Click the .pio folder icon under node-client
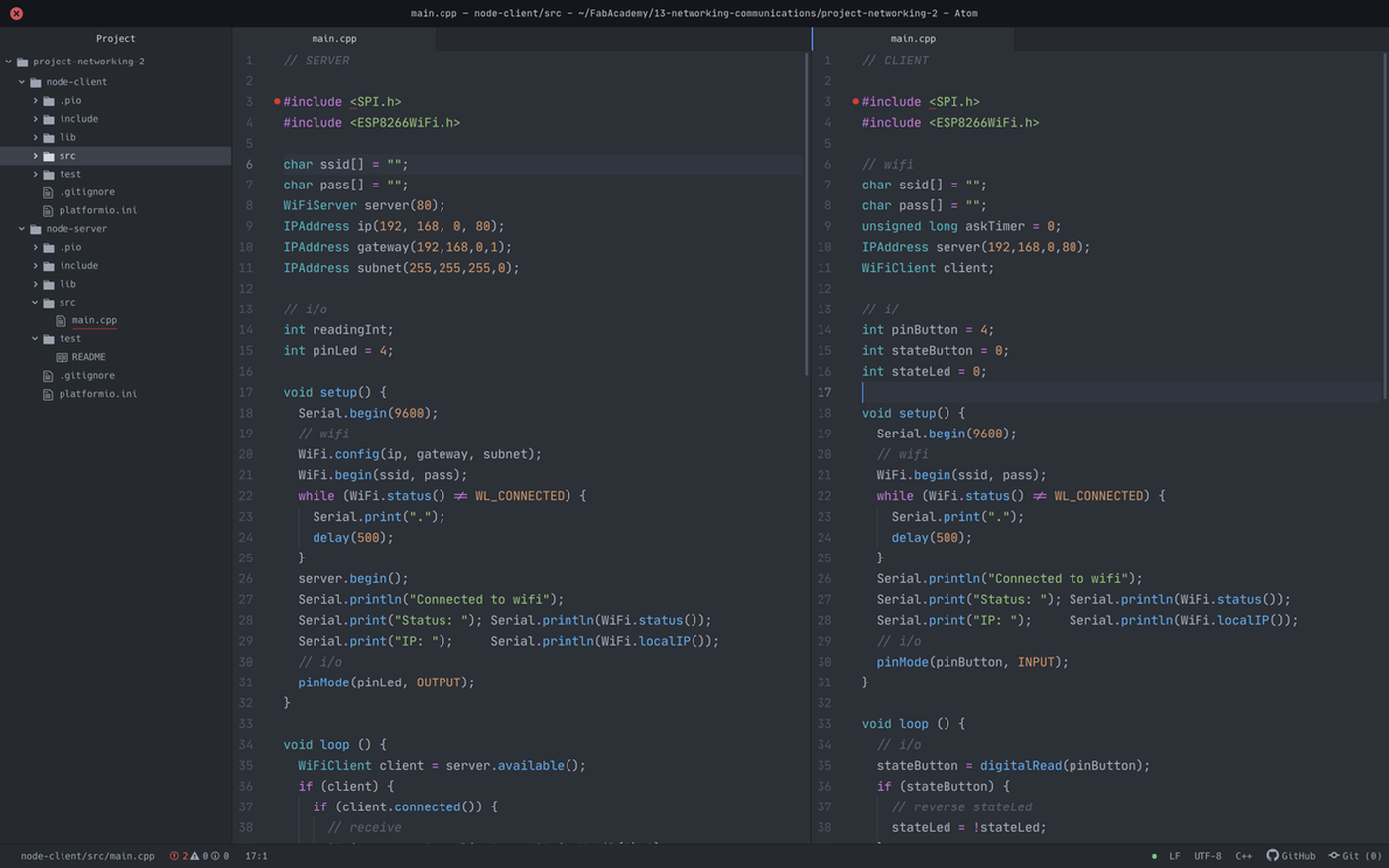 (x=49, y=101)
